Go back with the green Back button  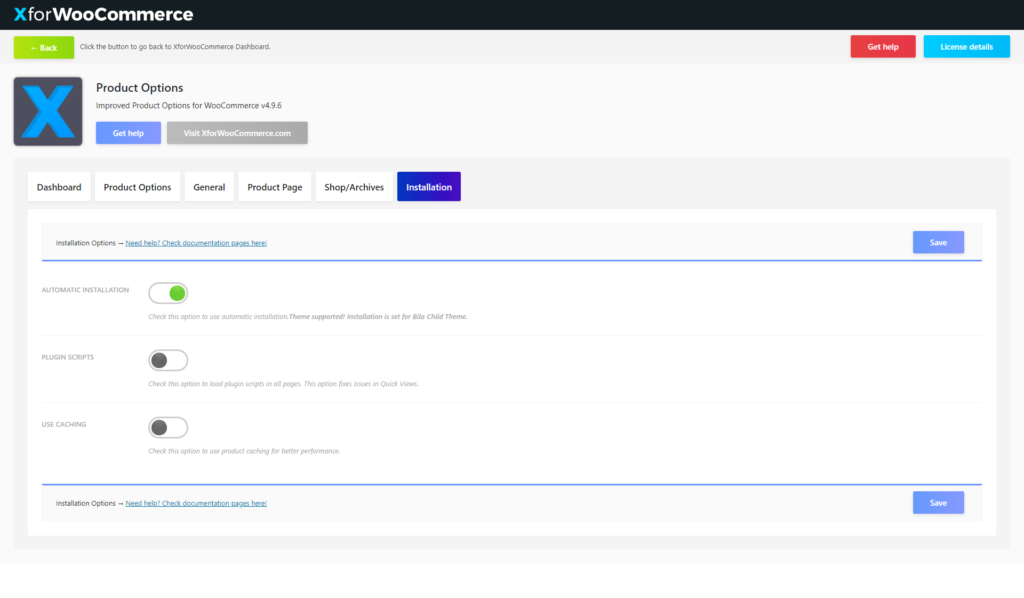pyautogui.click(x=44, y=48)
